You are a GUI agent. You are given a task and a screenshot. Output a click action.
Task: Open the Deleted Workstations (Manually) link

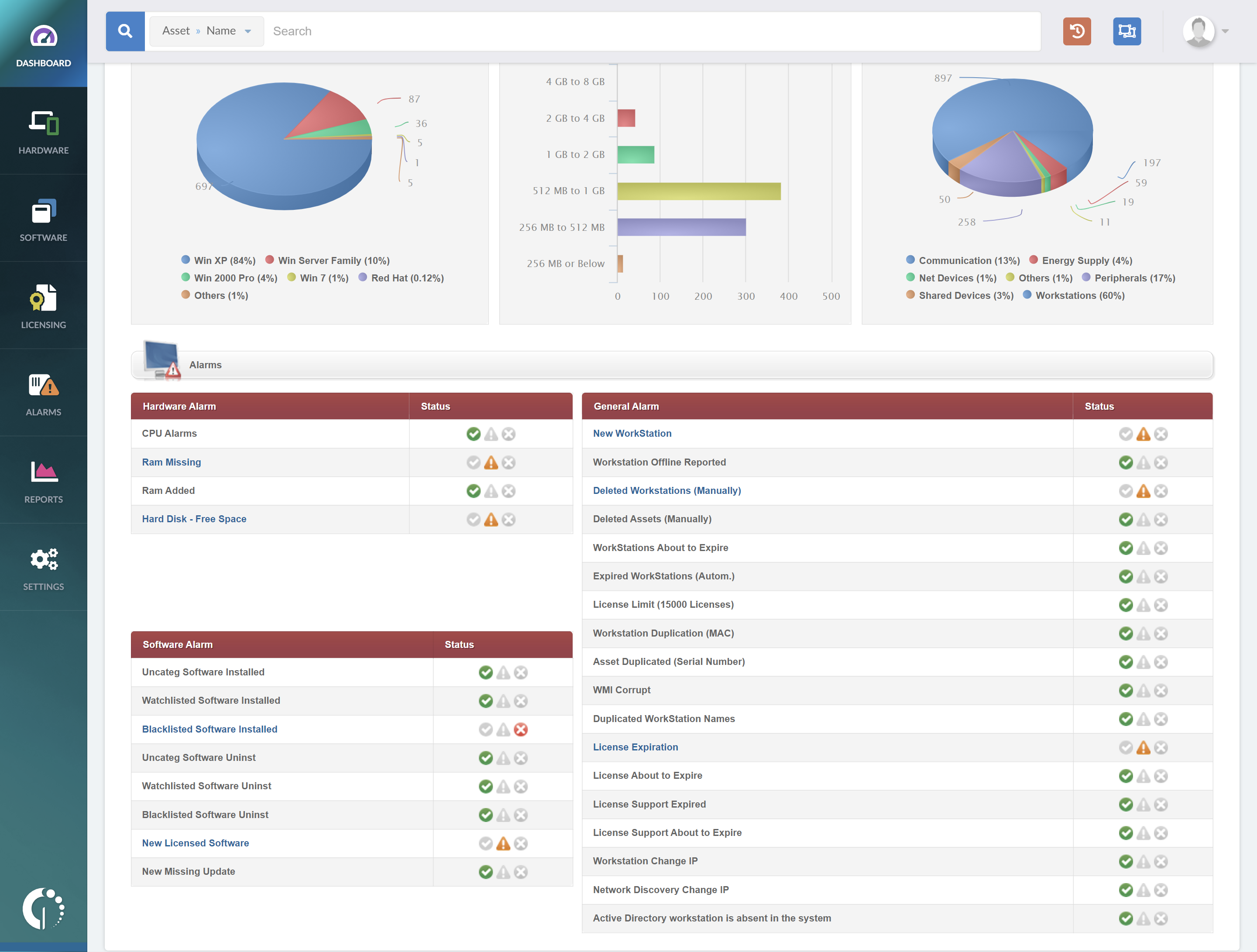pos(666,490)
